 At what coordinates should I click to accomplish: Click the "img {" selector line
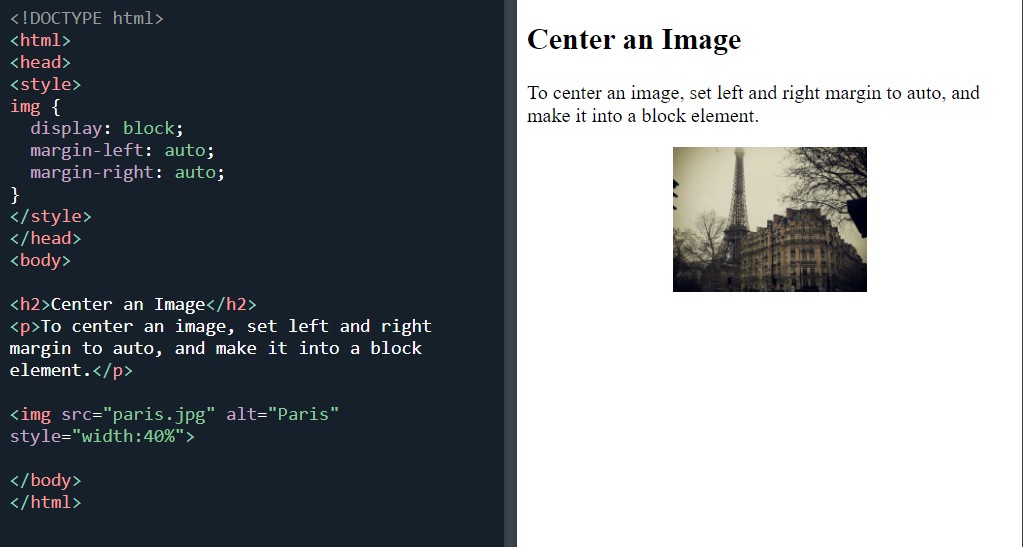[x=35, y=106]
